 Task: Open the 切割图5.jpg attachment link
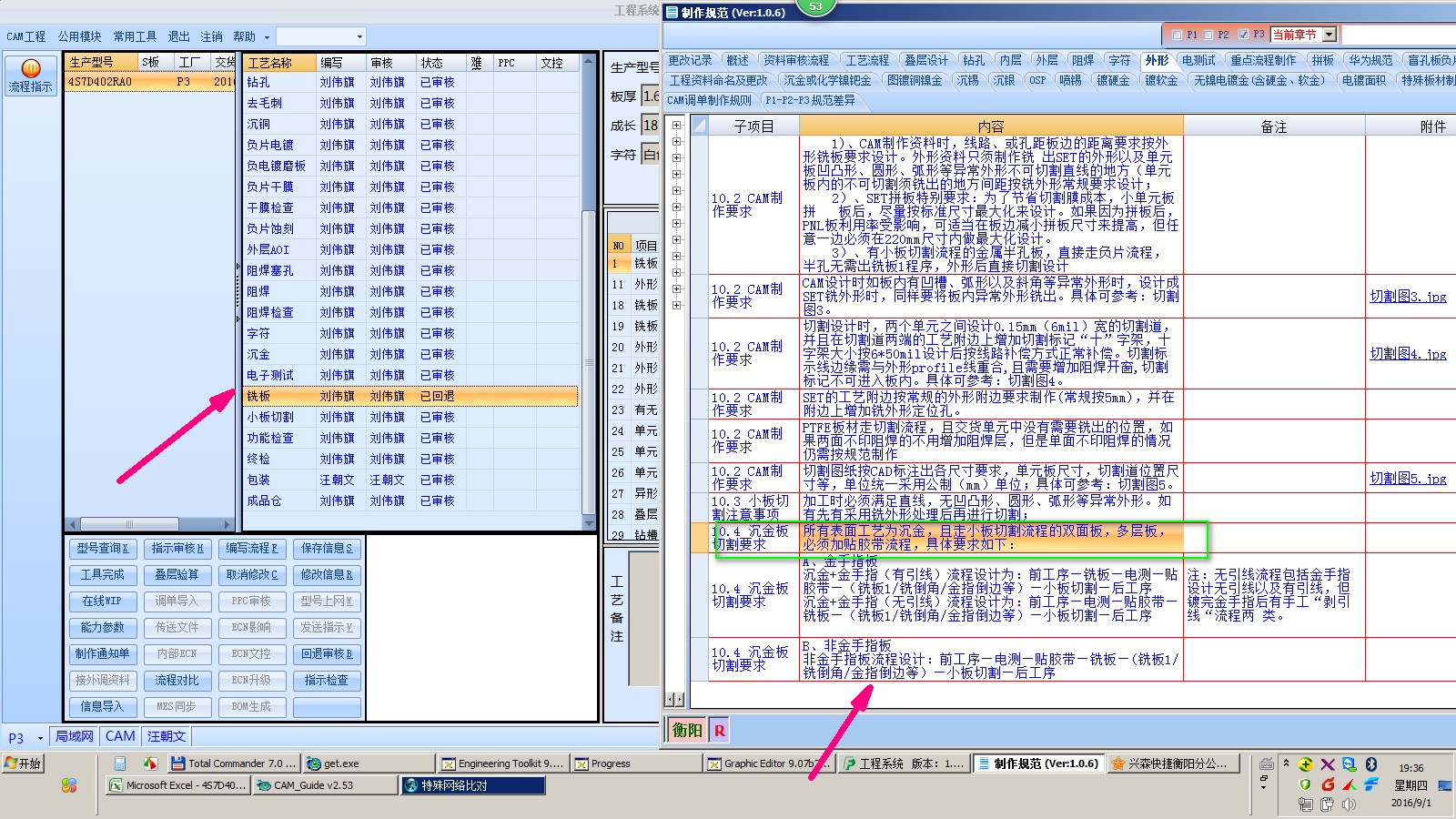[x=1408, y=478]
